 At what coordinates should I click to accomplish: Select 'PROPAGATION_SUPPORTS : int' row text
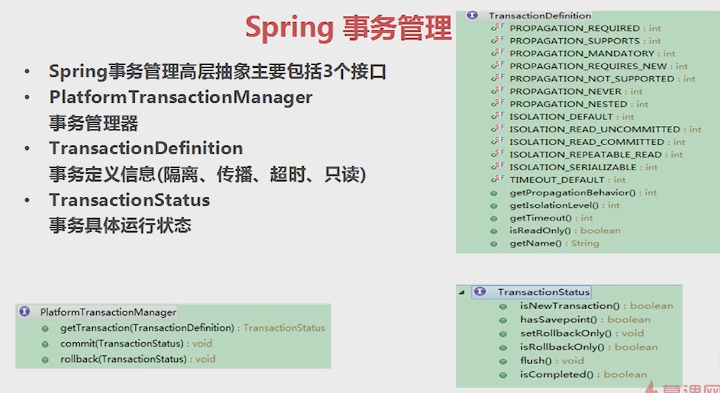click(x=585, y=41)
